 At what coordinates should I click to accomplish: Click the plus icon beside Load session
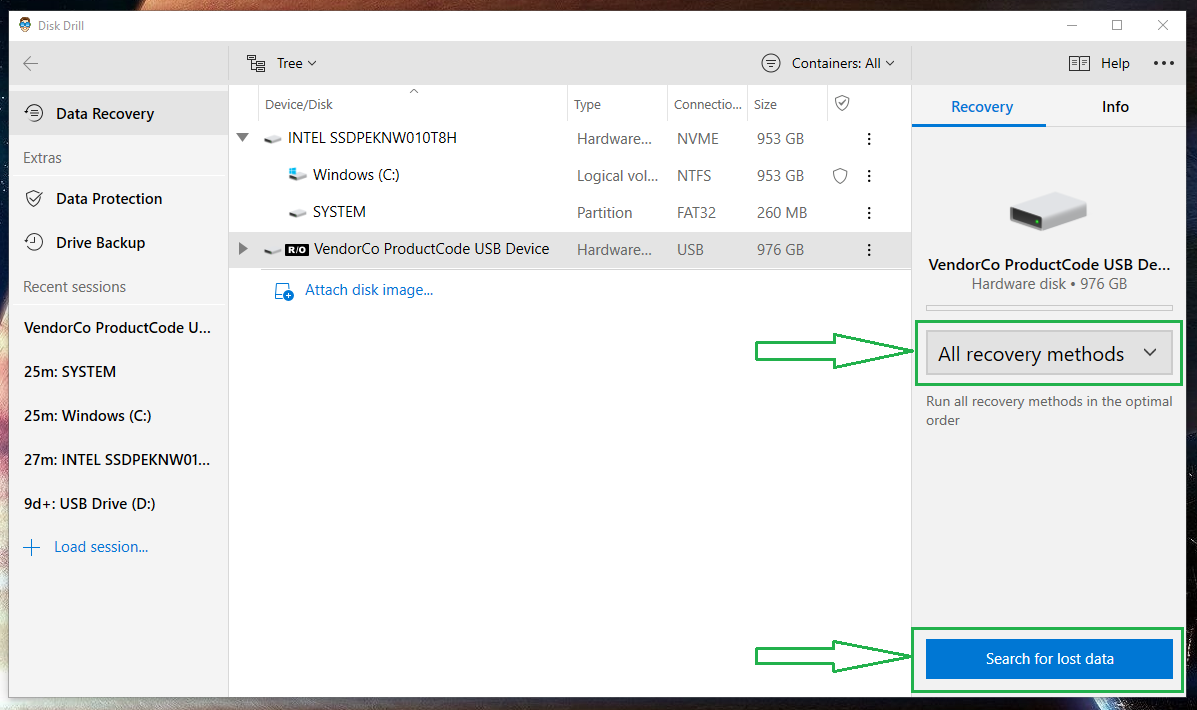coord(31,547)
